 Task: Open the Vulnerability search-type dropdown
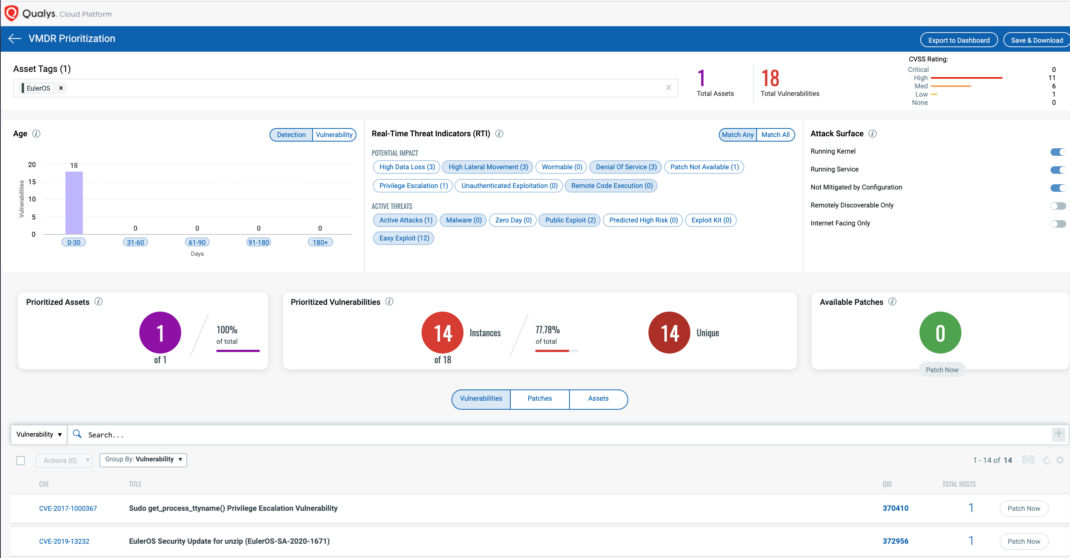click(39, 434)
